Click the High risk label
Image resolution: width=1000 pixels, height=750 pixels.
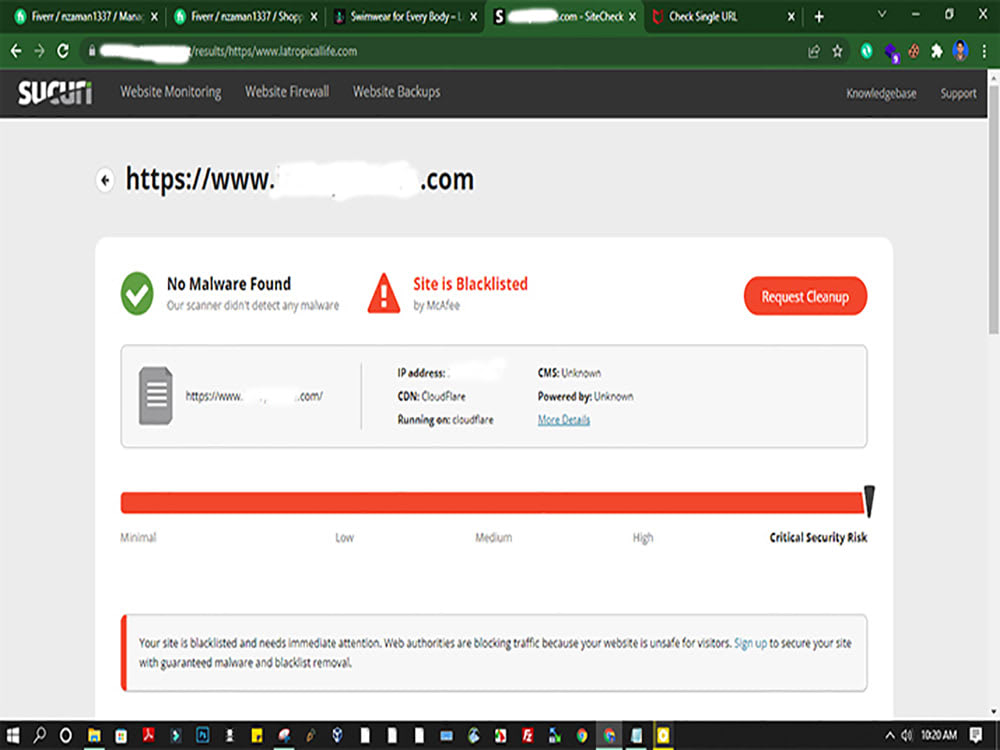click(643, 538)
